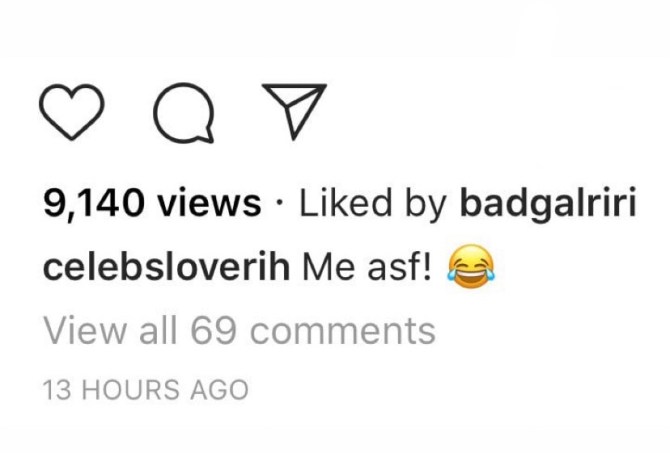The height and width of the screenshot is (453, 670).
Task: Select the "Me asf!" caption text
Action: point(366,268)
